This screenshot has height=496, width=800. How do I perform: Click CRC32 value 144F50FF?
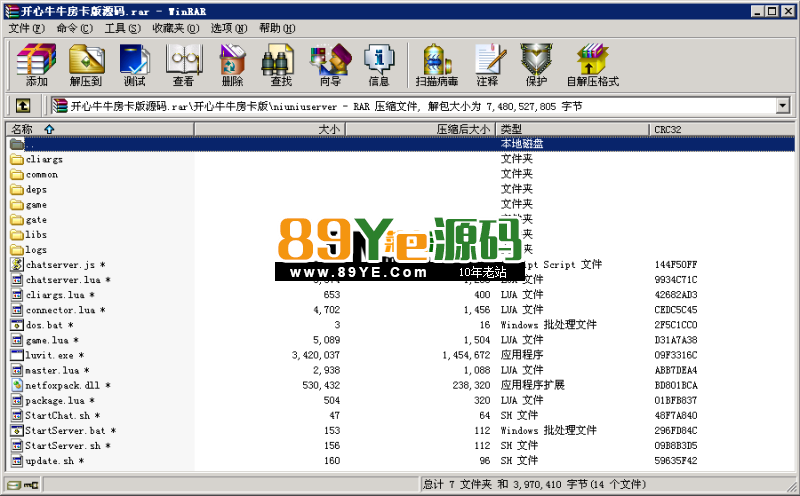pos(676,264)
